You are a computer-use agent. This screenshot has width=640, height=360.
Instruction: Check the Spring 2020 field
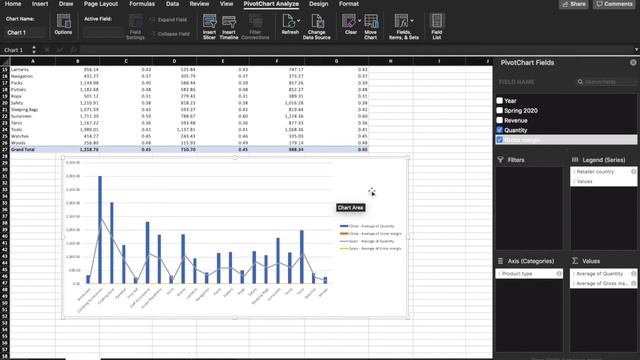[x=500, y=110]
